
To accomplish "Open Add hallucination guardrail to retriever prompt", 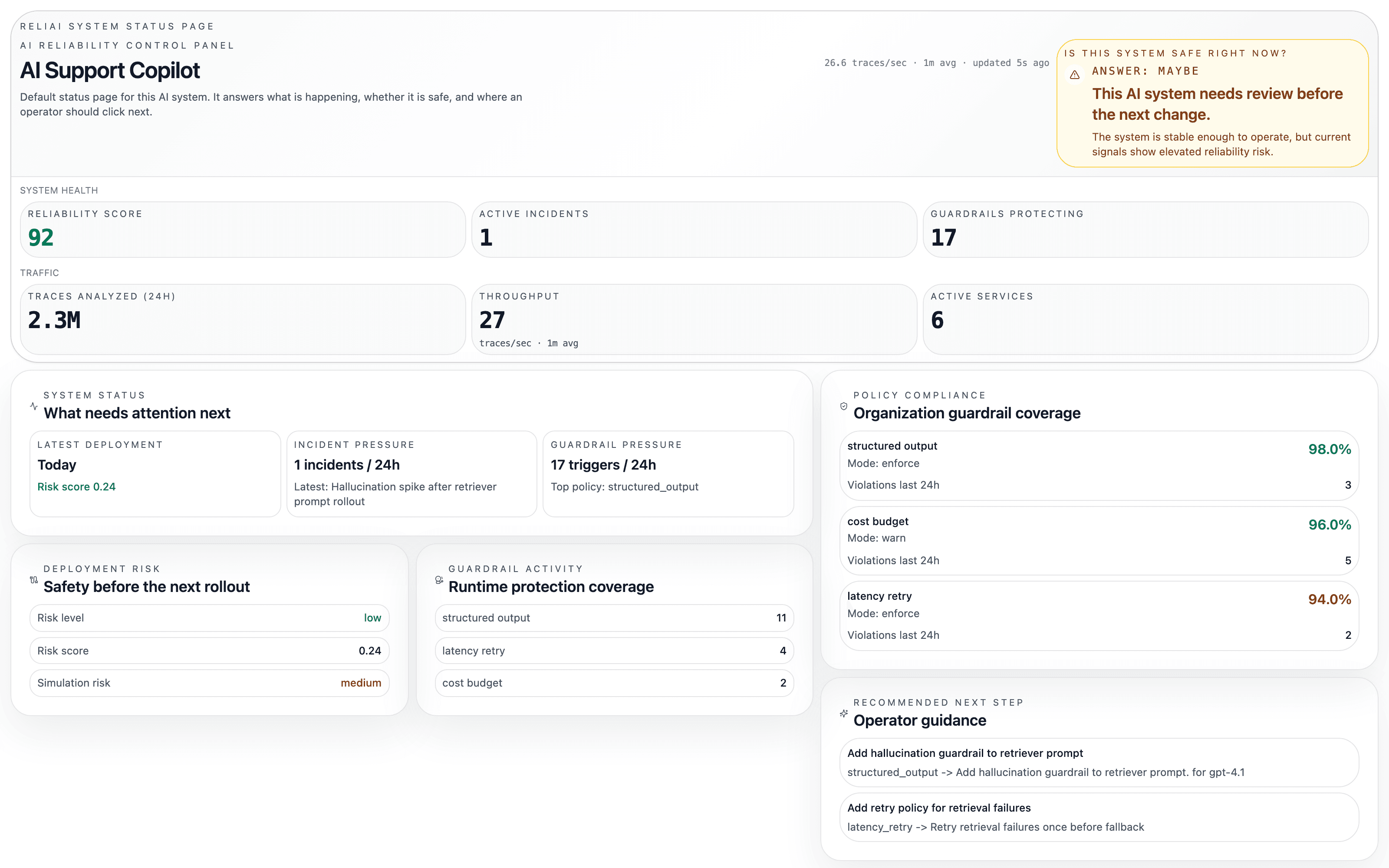I will click(x=1099, y=762).
